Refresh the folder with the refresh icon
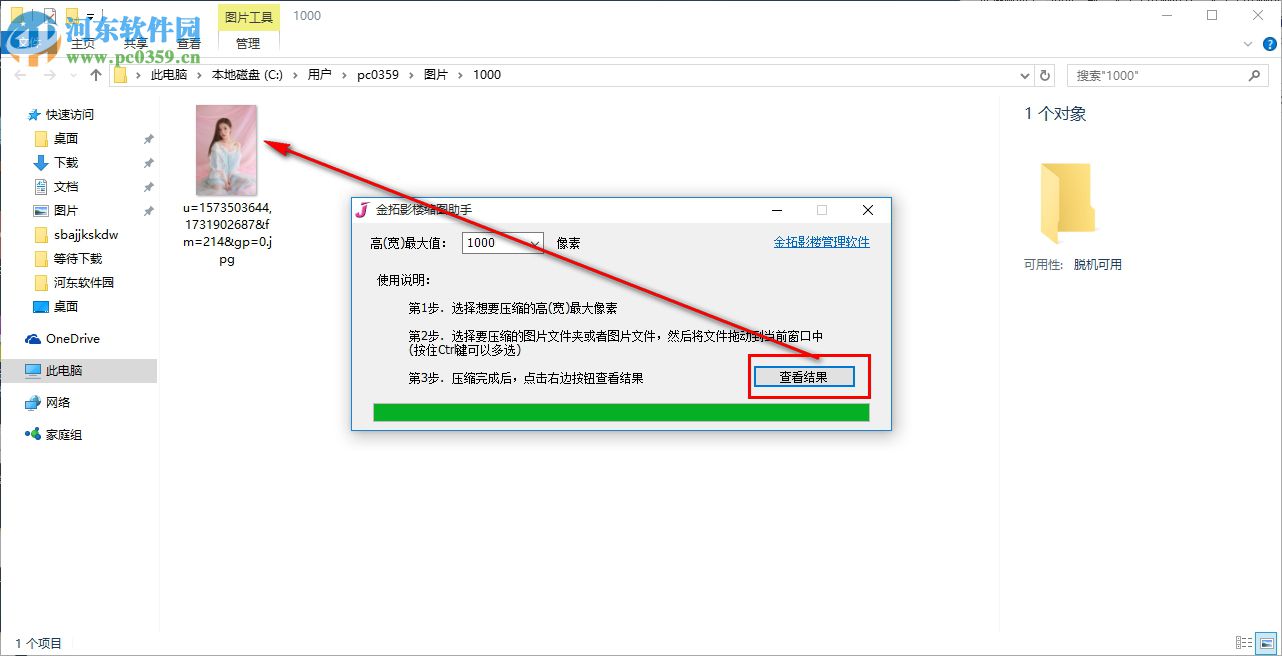Image resolution: width=1282 pixels, height=656 pixels. point(1043,74)
